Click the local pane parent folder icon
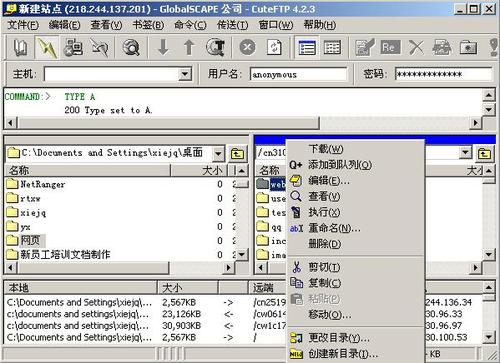 [238, 154]
